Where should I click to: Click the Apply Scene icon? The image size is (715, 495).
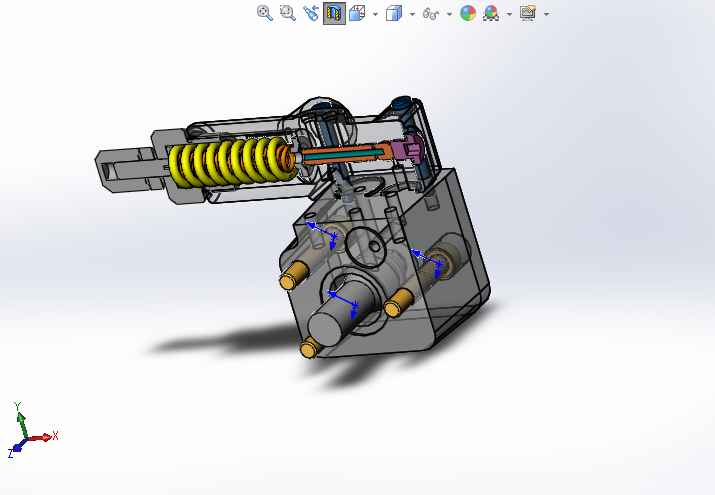click(x=491, y=13)
